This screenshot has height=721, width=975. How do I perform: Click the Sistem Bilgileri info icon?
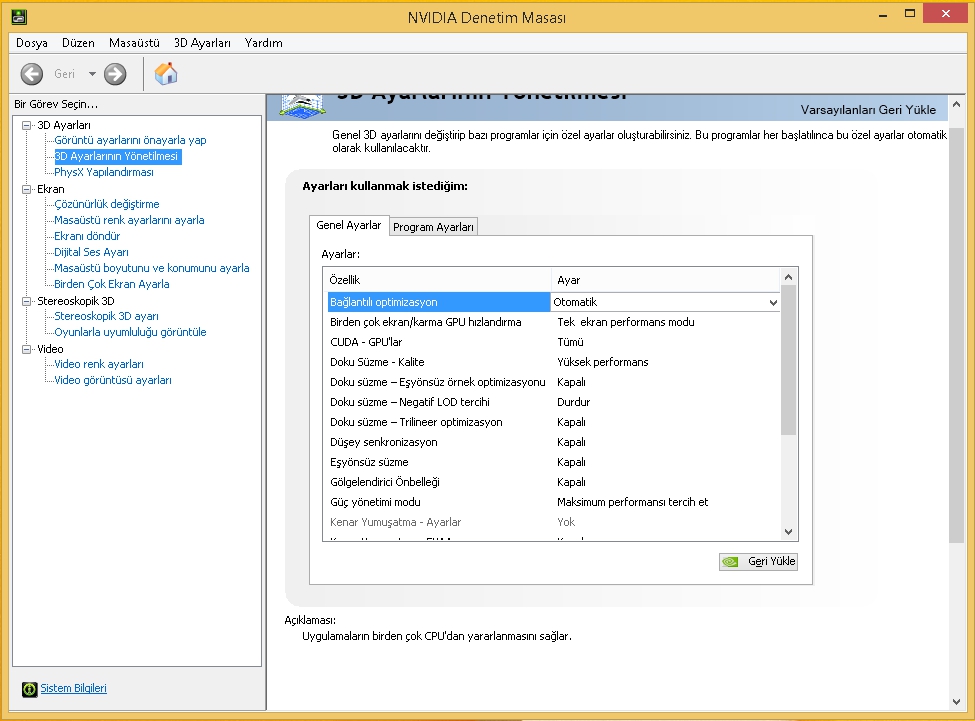click(29, 689)
